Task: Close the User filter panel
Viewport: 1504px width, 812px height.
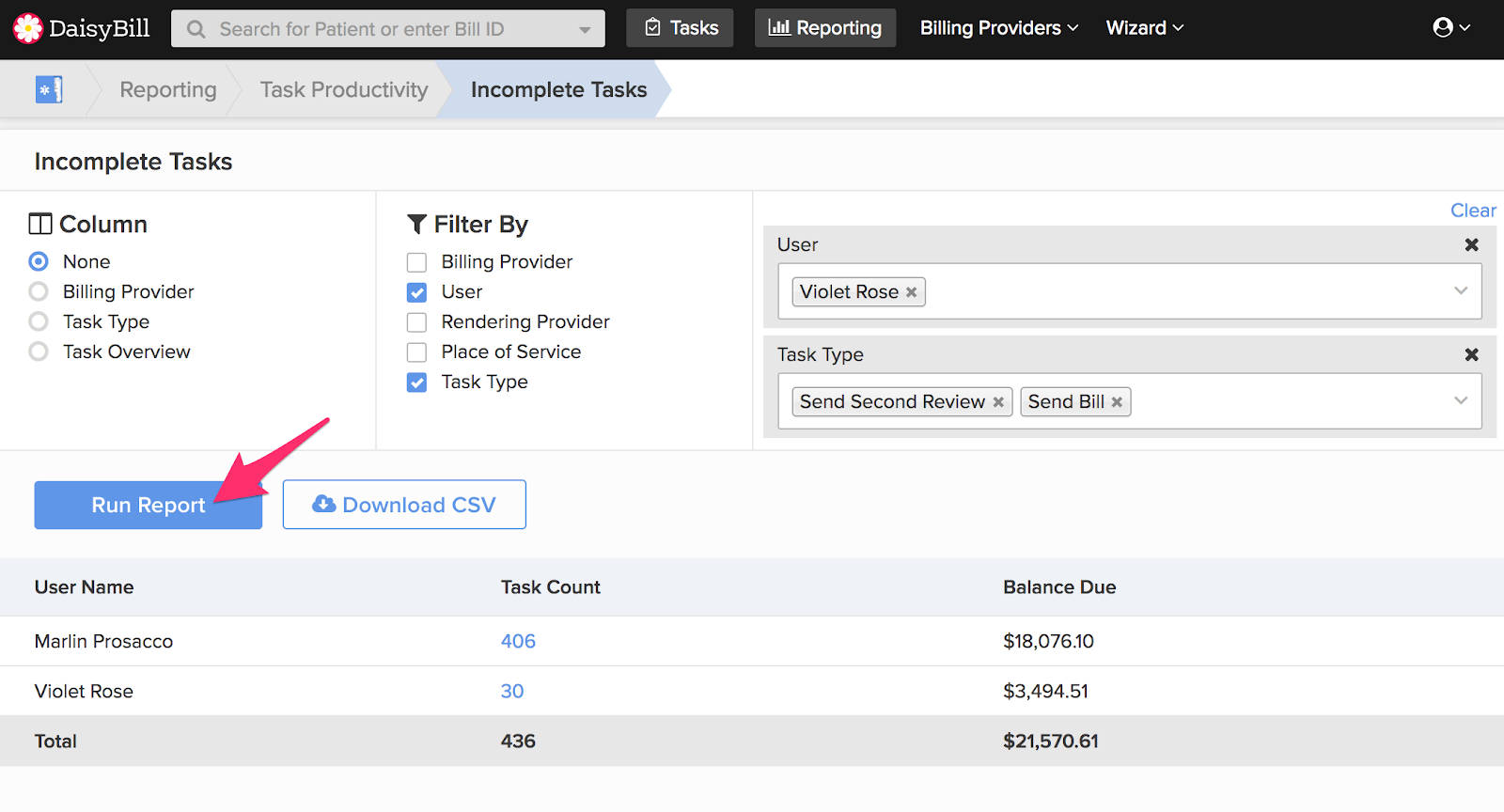Action: point(1471,245)
